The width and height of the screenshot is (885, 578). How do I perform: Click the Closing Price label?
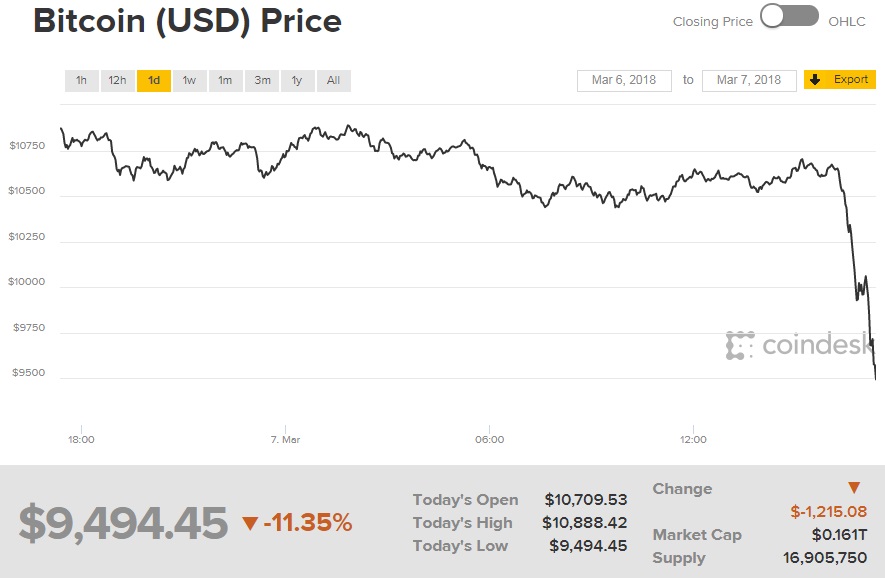[x=712, y=21]
